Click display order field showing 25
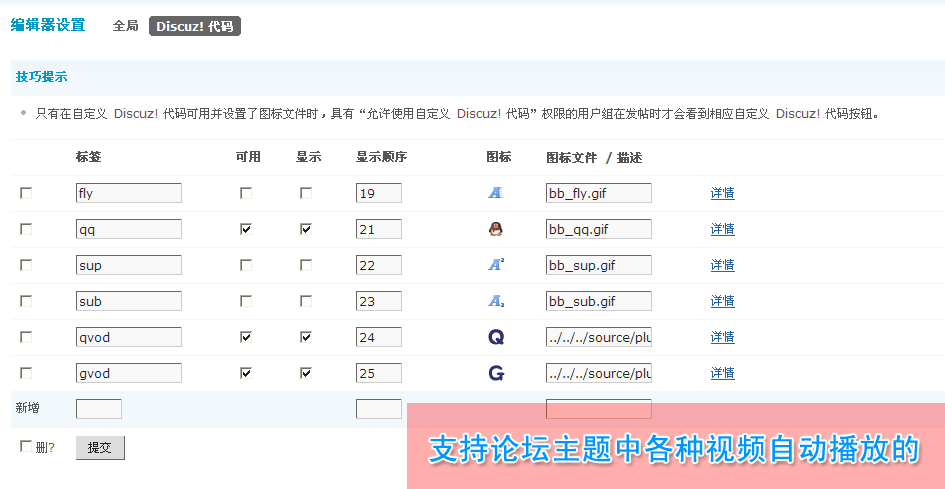 378,373
